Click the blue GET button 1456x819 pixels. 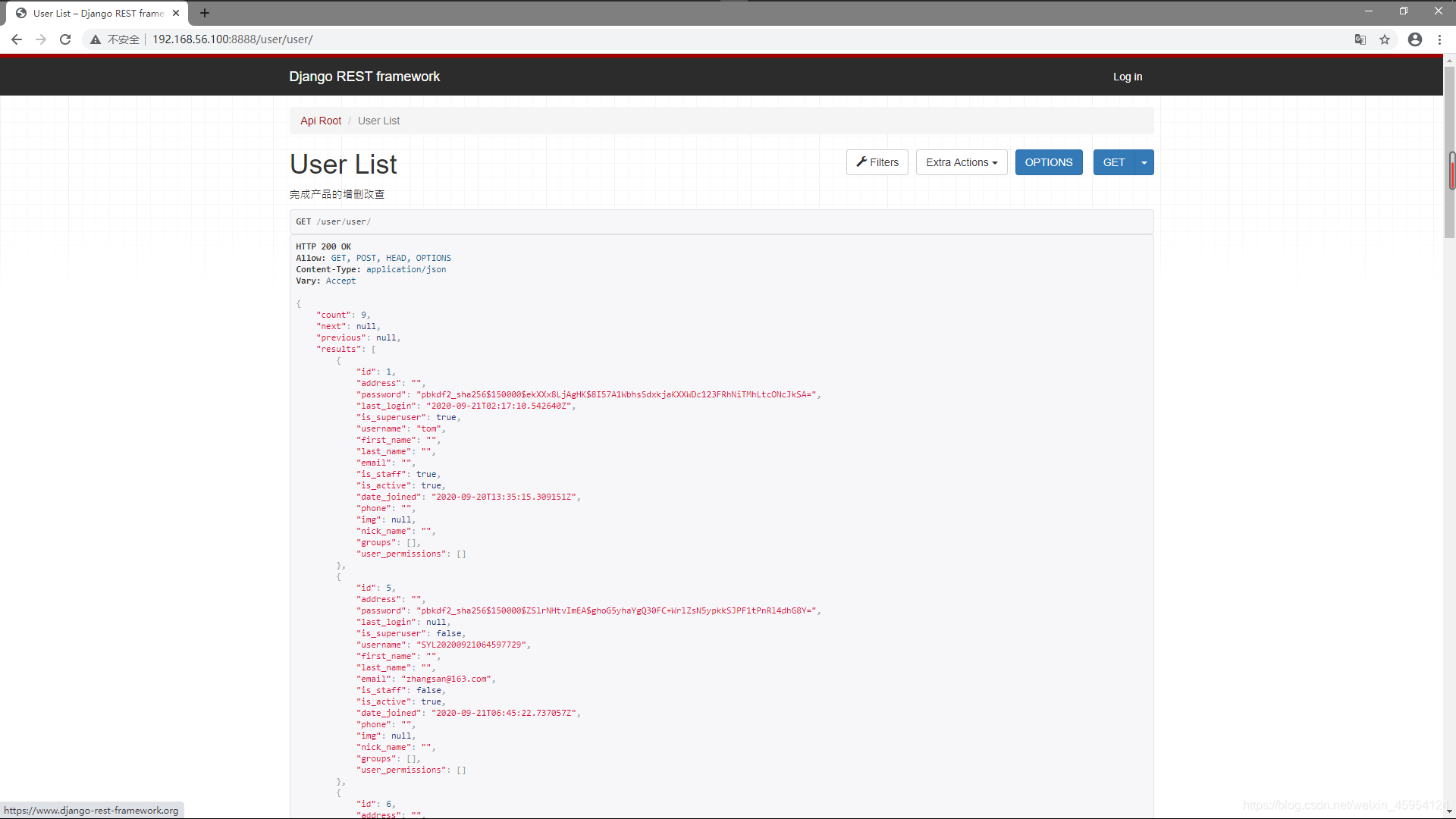[x=1113, y=162]
